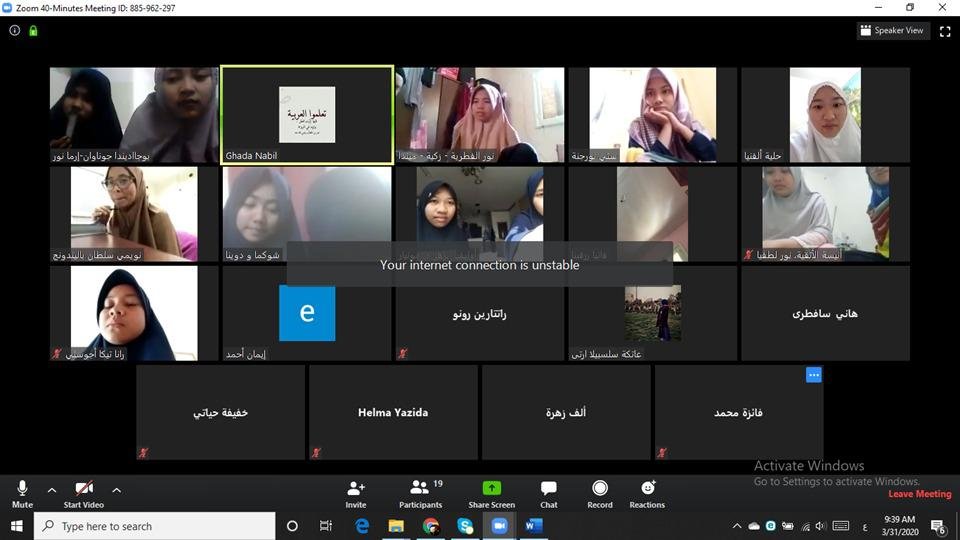Screen dimensions: 960x540
Task: Expand video options arrow beside Start Video
Action: (x=116, y=490)
